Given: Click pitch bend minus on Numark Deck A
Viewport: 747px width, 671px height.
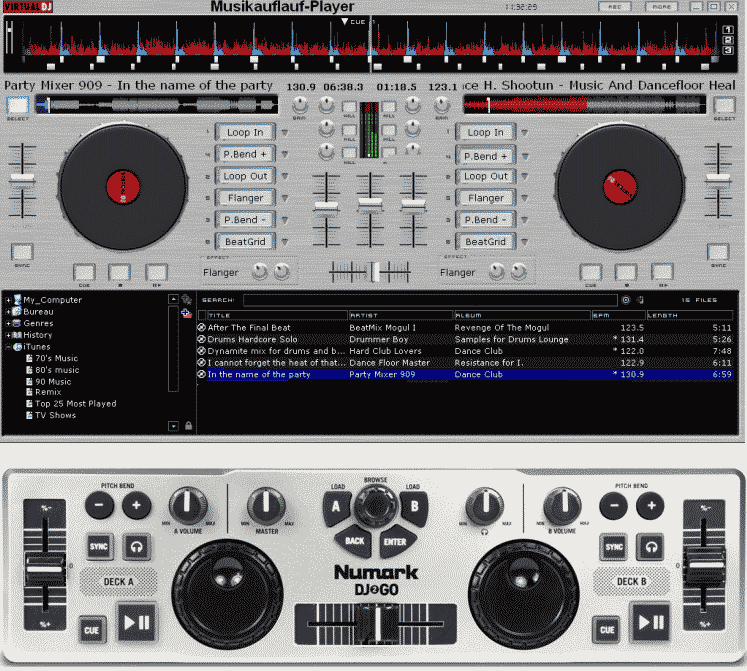Looking at the screenshot, I should (x=100, y=505).
